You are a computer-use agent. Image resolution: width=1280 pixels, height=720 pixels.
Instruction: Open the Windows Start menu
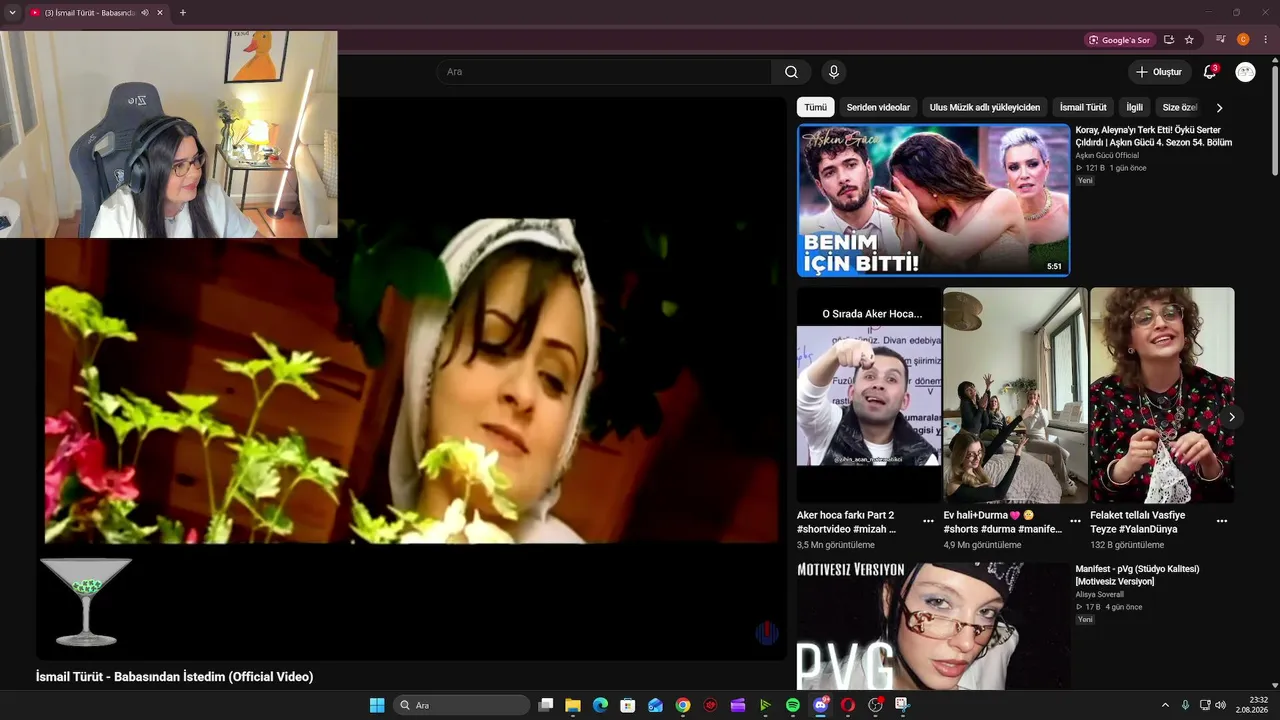(377, 705)
